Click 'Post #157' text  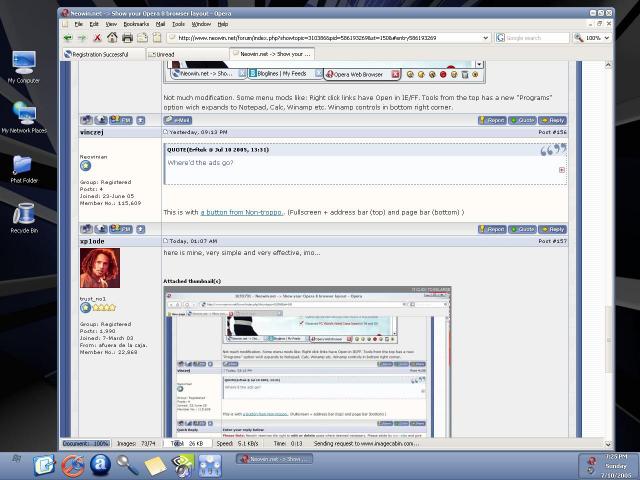pyautogui.click(x=552, y=241)
